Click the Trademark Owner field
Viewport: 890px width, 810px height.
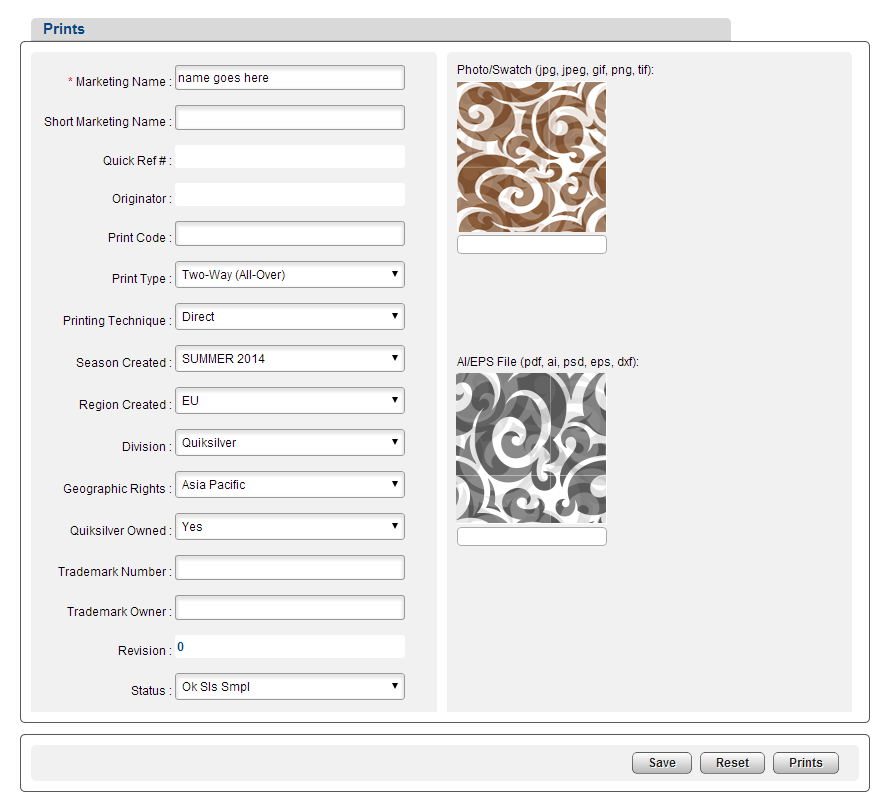coord(289,607)
